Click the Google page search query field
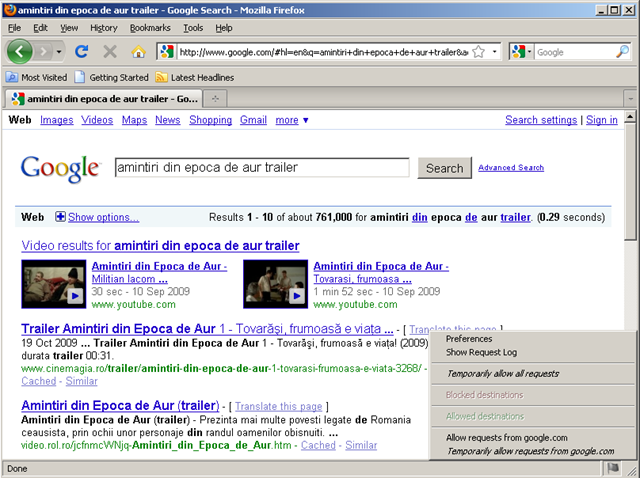This screenshot has height=478, width=640. point(262,167)
